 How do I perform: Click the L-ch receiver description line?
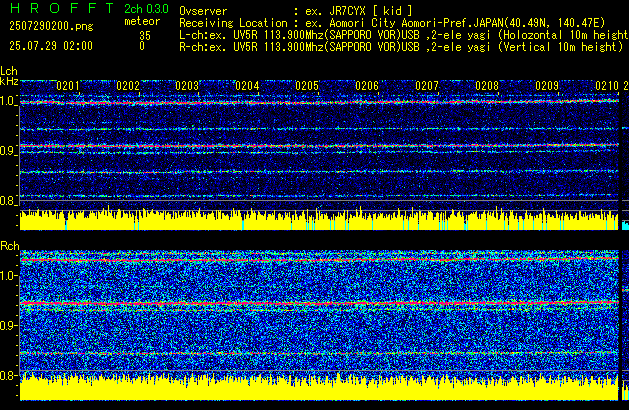click(x=404, y=35)
